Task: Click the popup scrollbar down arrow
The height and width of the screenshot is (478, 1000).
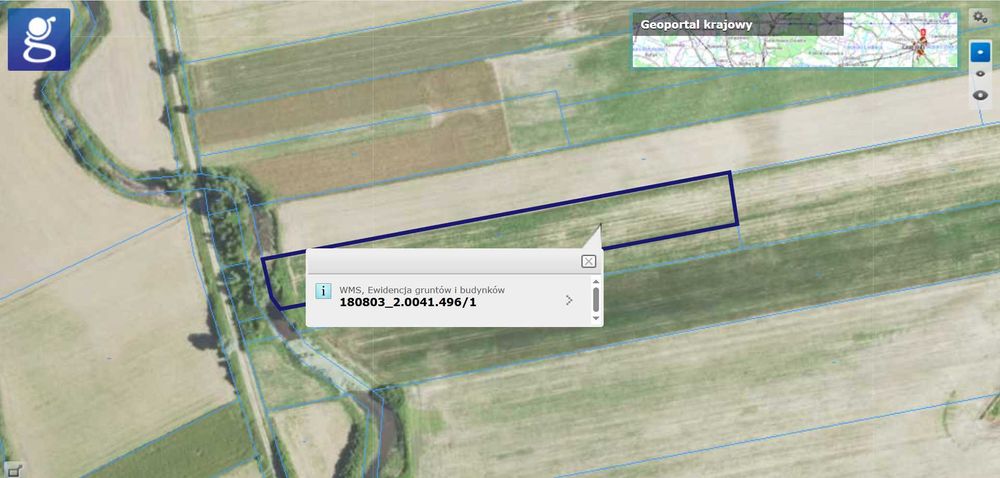Action: [x=596, y=318]
